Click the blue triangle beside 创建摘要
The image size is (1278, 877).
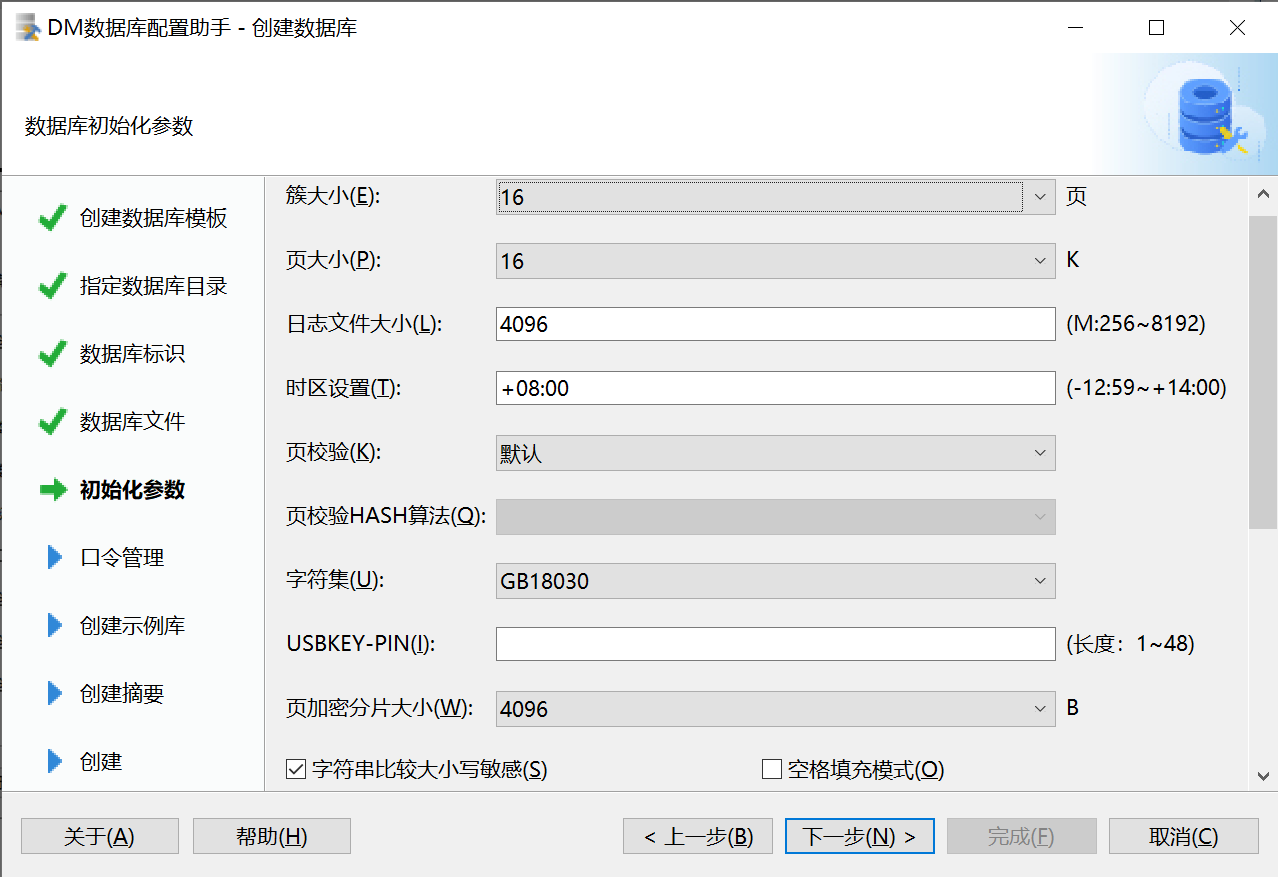[55, 694]
